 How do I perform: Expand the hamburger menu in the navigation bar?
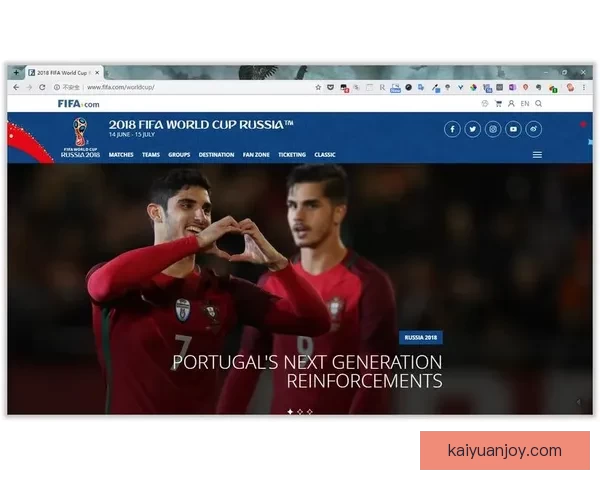[537, 155]
